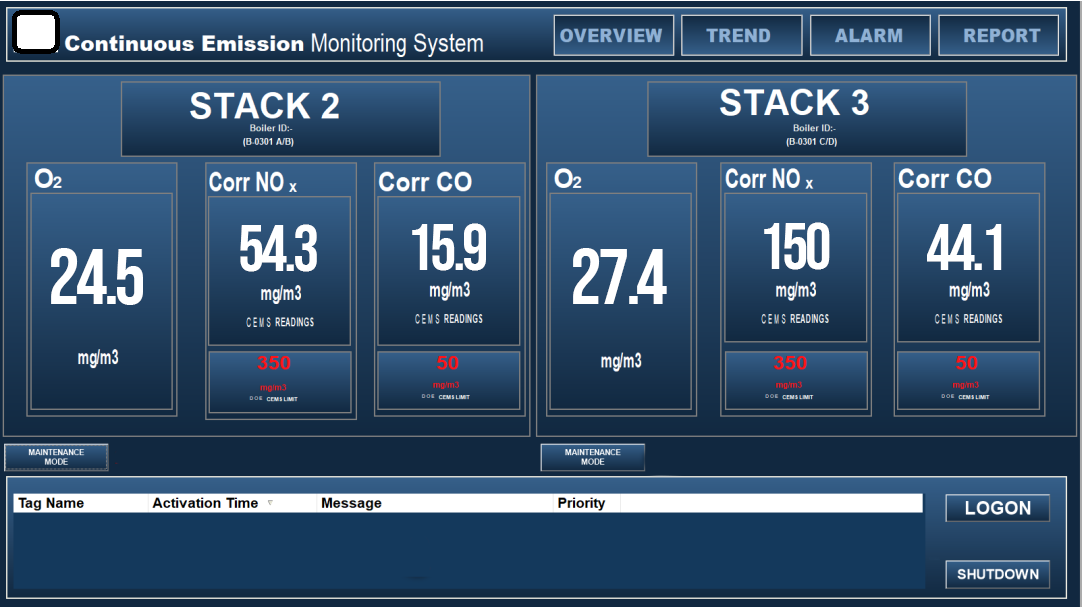This screenshot has width=1082, height=607.
Task: Click the Activation Time sort arrow
Action: point(269,503)
